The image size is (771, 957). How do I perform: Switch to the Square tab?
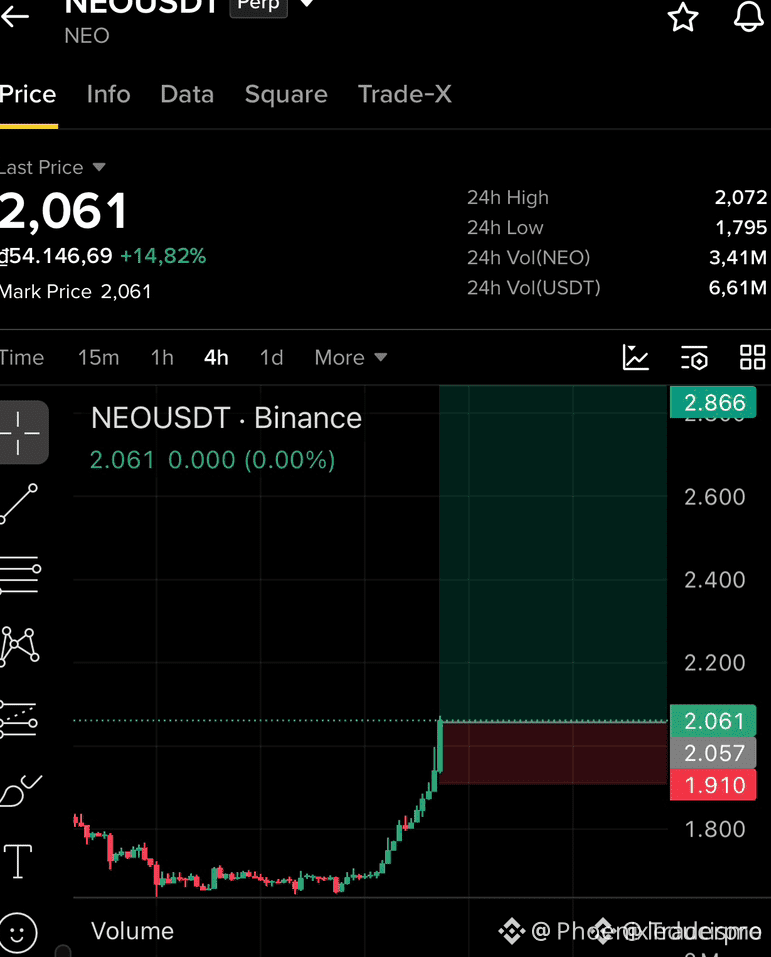click(x=286, y=95)
